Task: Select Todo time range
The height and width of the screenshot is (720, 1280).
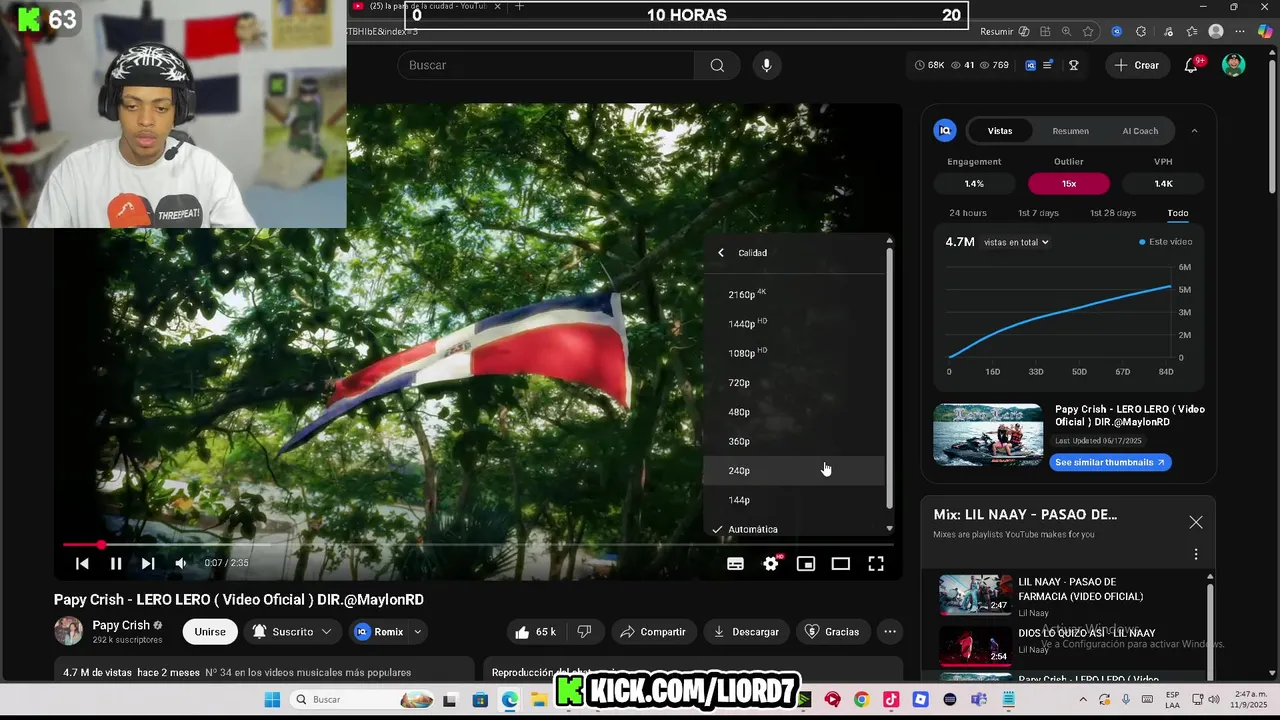Action: [1177, 213]
